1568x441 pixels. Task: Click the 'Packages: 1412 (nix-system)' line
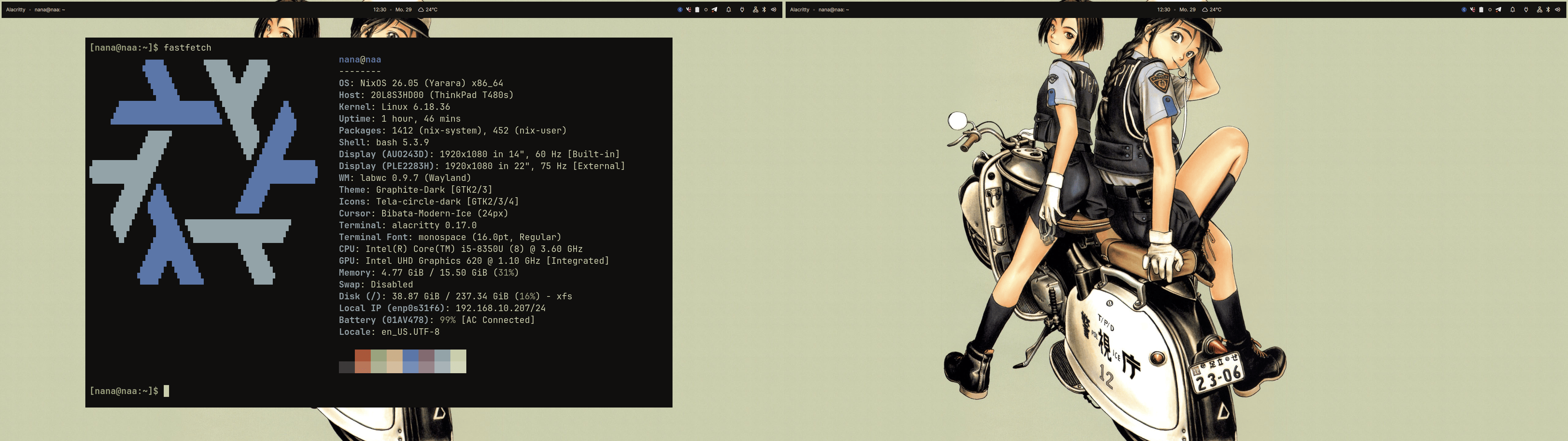(453, 130)
